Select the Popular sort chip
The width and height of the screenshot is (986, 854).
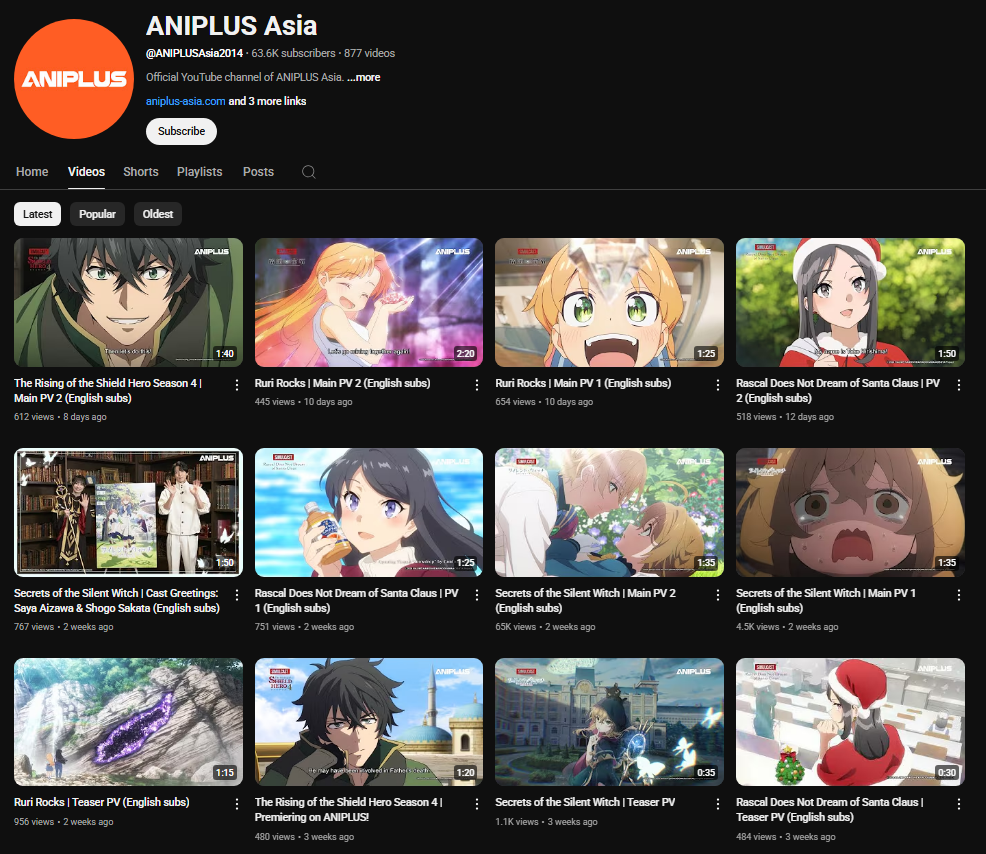(x=97, y=214)
